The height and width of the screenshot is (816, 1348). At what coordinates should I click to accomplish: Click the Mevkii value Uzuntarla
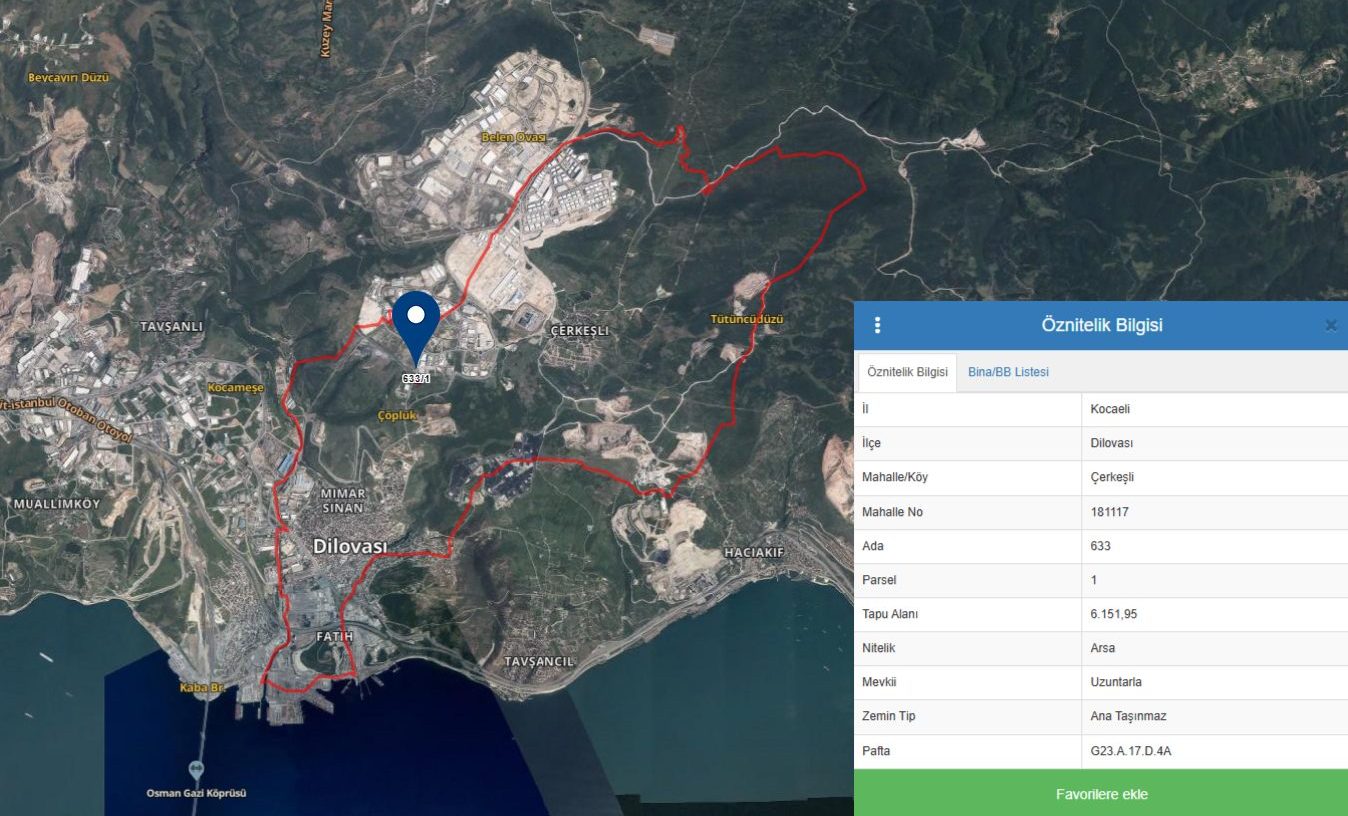point(1116,682)
